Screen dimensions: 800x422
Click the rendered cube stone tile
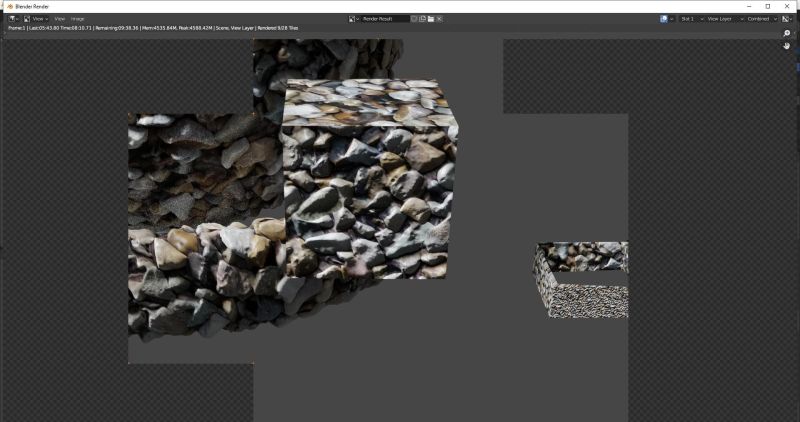pyautogui.click(x=370, y=179)
